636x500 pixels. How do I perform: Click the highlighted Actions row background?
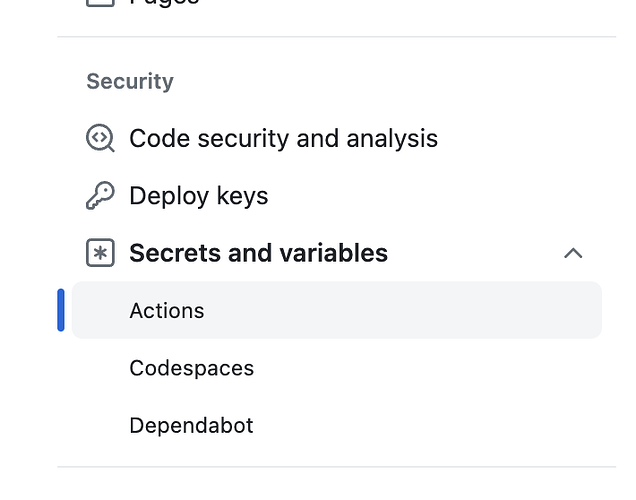(400, 311)
